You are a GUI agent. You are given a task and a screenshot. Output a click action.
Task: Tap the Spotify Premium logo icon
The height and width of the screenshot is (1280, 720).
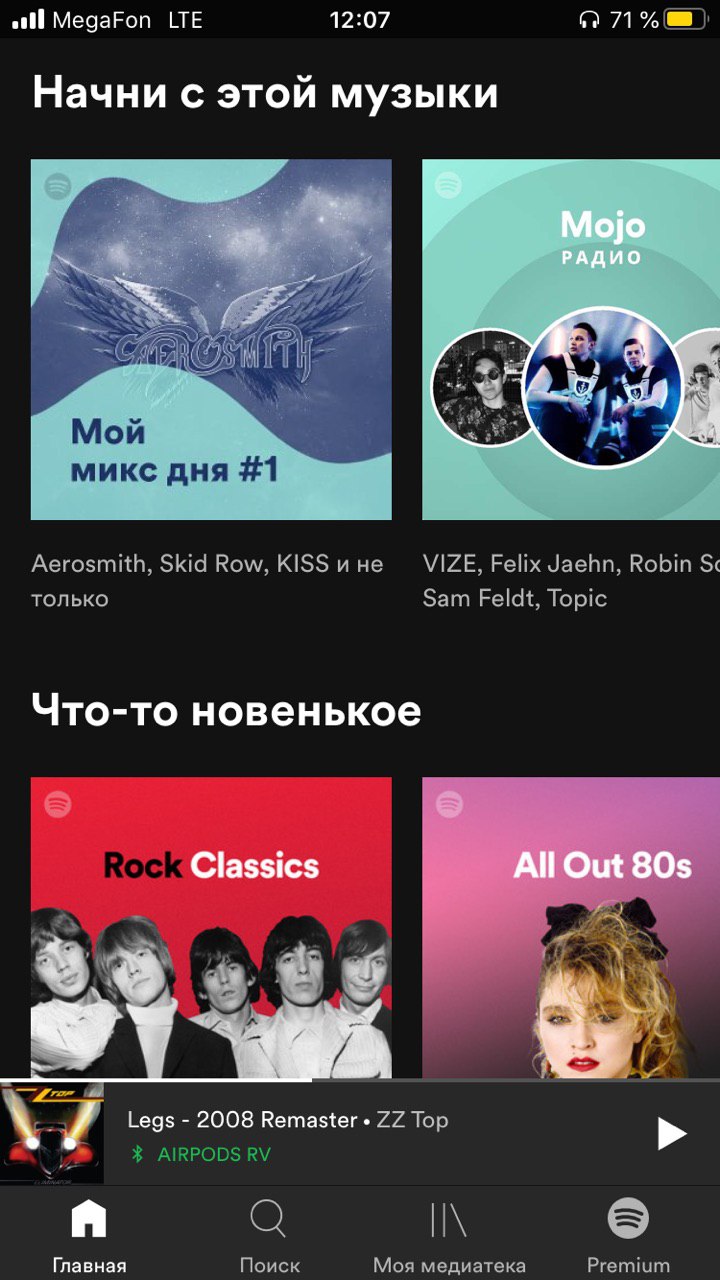(x=628, y=1218)
